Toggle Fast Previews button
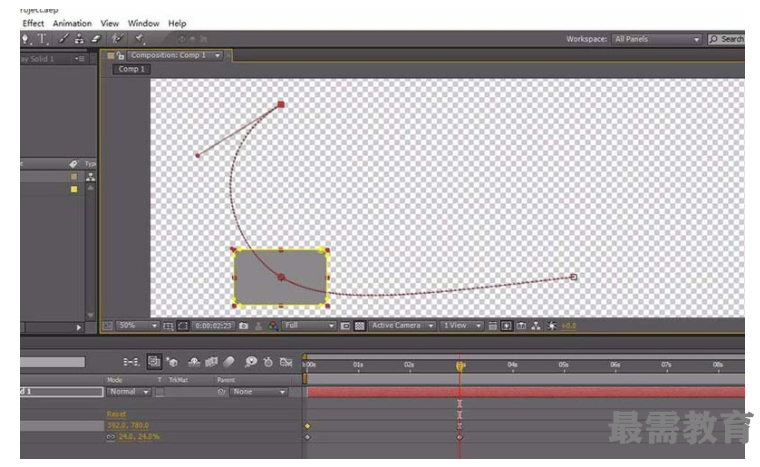 pos(507,326)
